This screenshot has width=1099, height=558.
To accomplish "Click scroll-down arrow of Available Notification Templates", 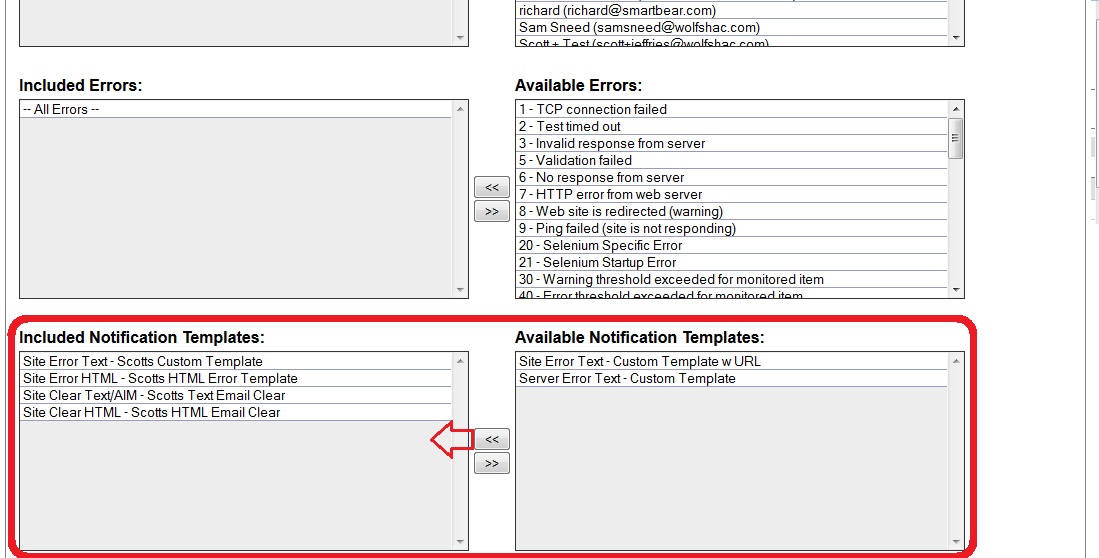I will tap(956, 542).
